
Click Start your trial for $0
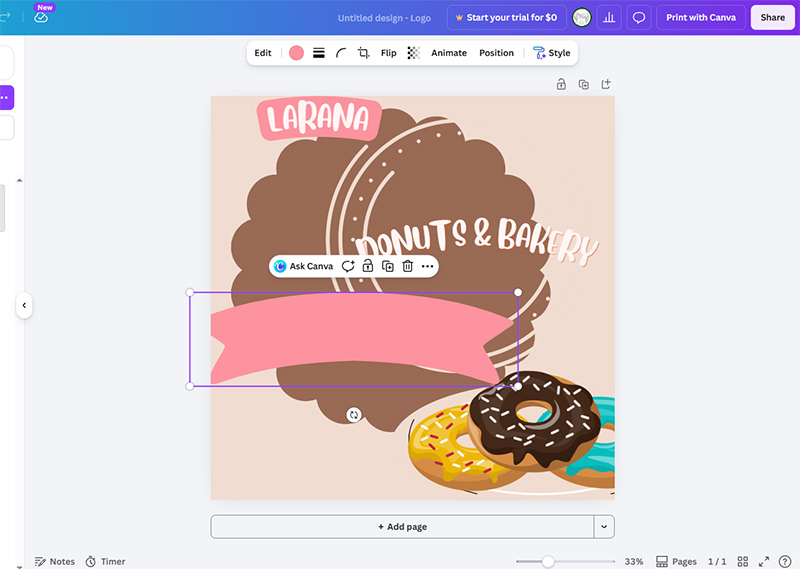506,17
